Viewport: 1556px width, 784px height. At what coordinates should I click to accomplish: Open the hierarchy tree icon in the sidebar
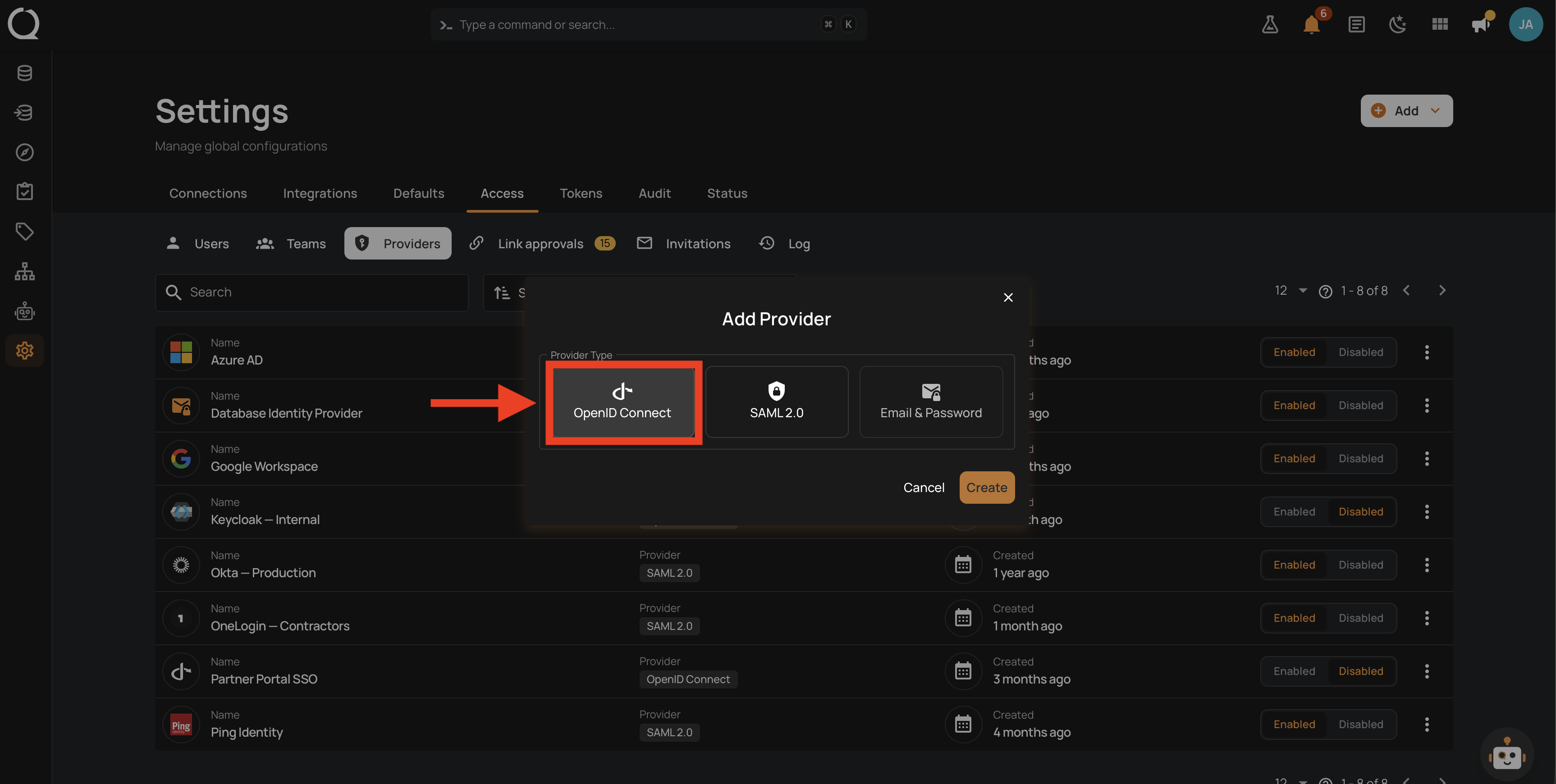[25, 271]
